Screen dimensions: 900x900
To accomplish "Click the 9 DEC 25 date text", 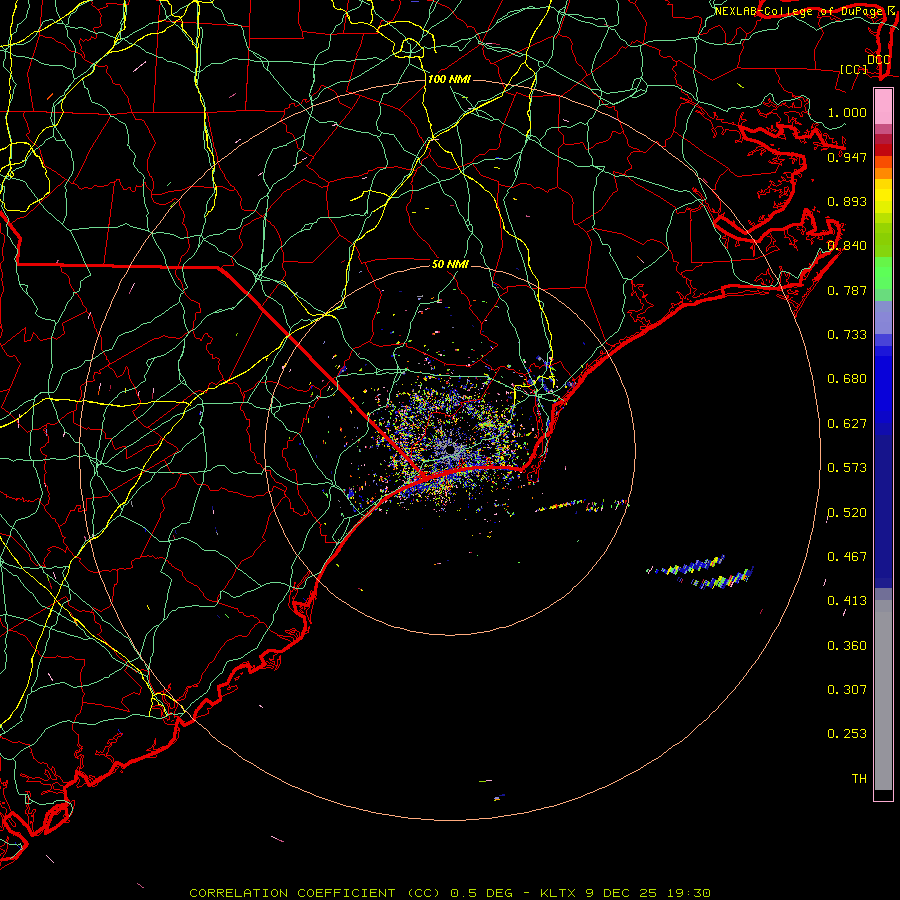I will point(621,893).
